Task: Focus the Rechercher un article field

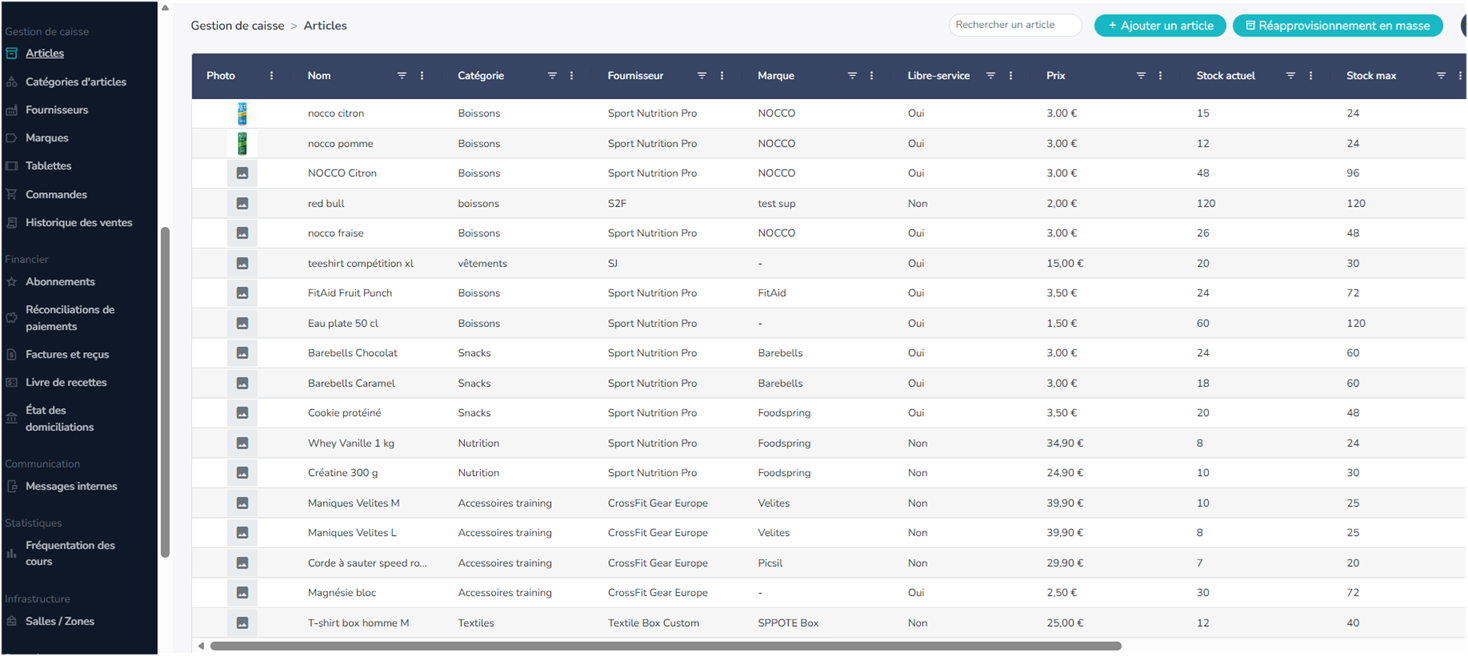Action: click(x=1015, y=25)
